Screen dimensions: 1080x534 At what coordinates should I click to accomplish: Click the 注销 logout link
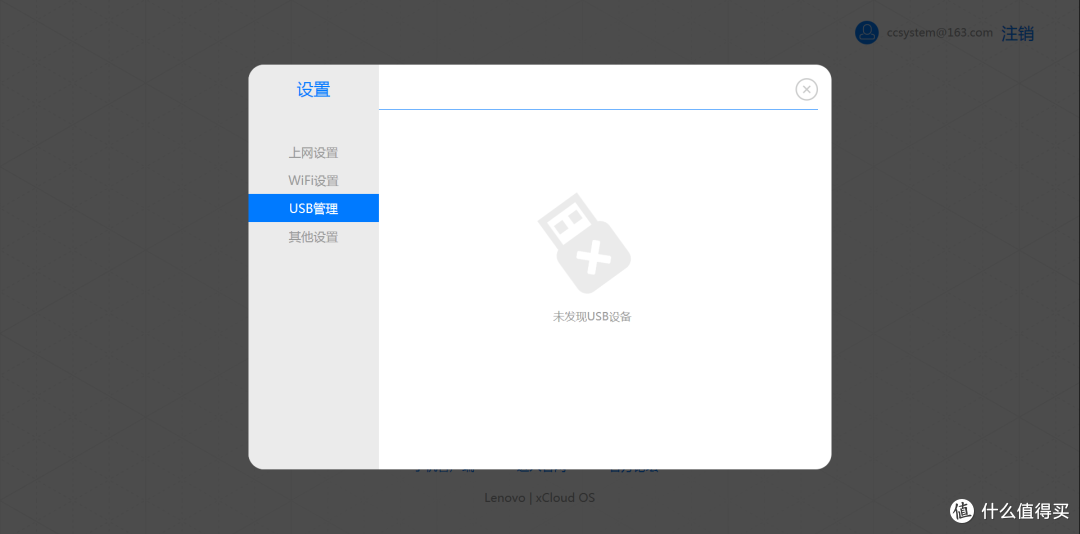pos(1017,33)
